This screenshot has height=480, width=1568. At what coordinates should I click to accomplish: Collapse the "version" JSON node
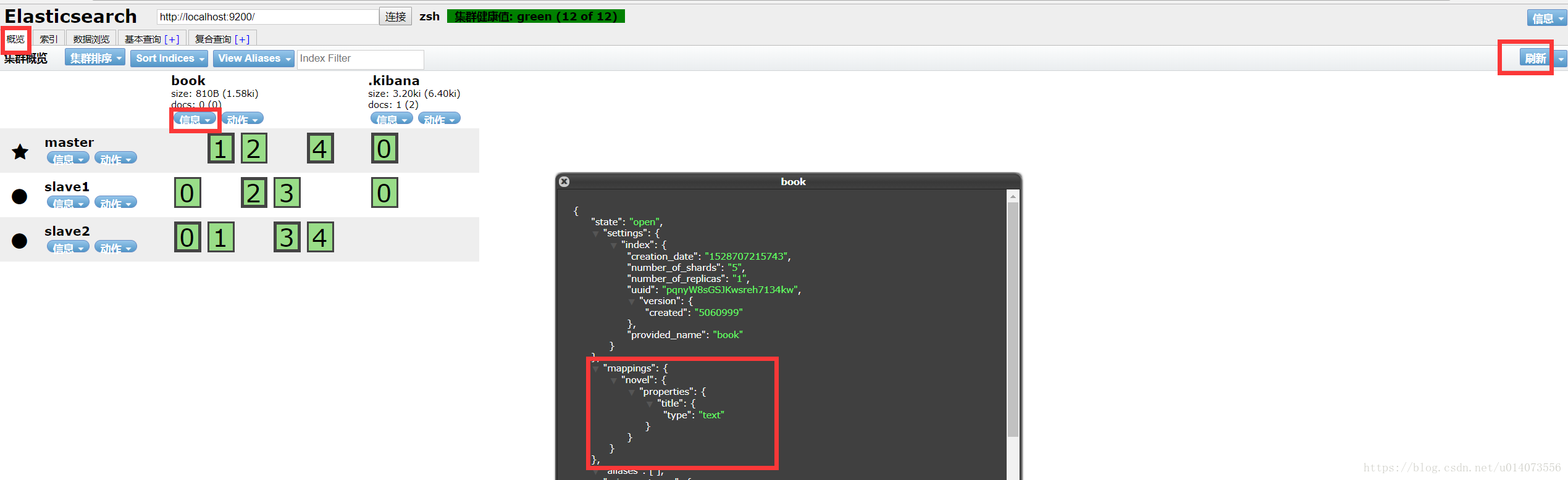click(632, 302)
